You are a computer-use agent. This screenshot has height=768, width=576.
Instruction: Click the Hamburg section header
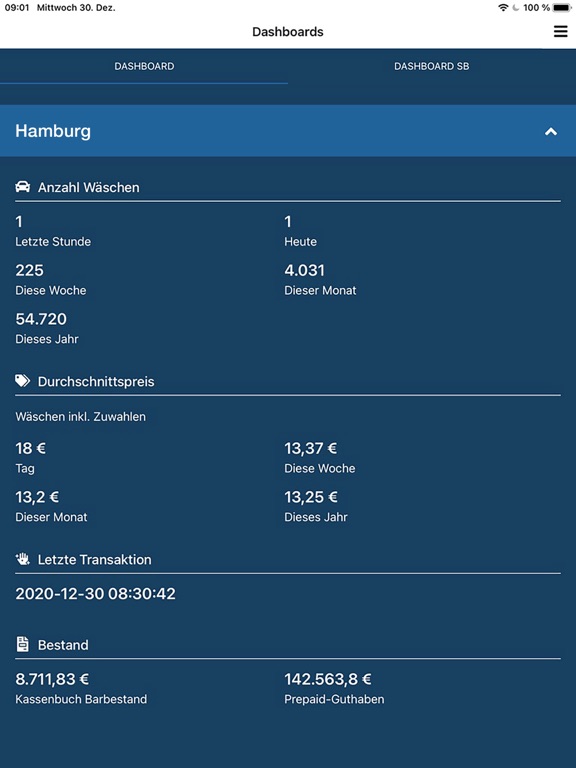click(x=288, y=131)
